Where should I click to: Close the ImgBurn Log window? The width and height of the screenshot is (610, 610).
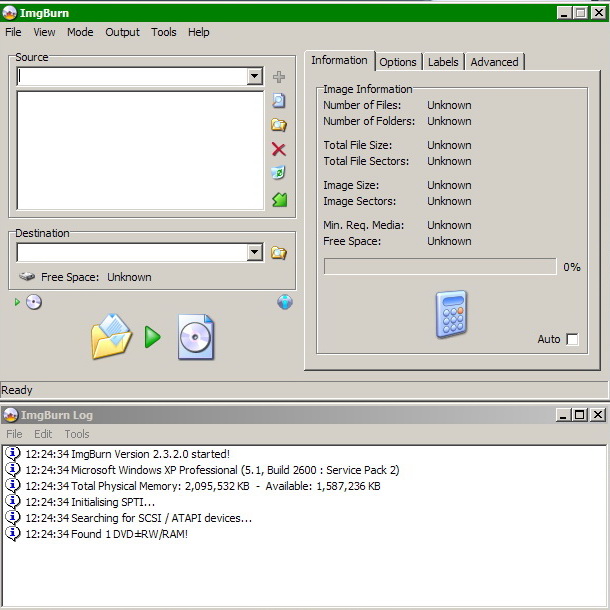pos(598,415)
